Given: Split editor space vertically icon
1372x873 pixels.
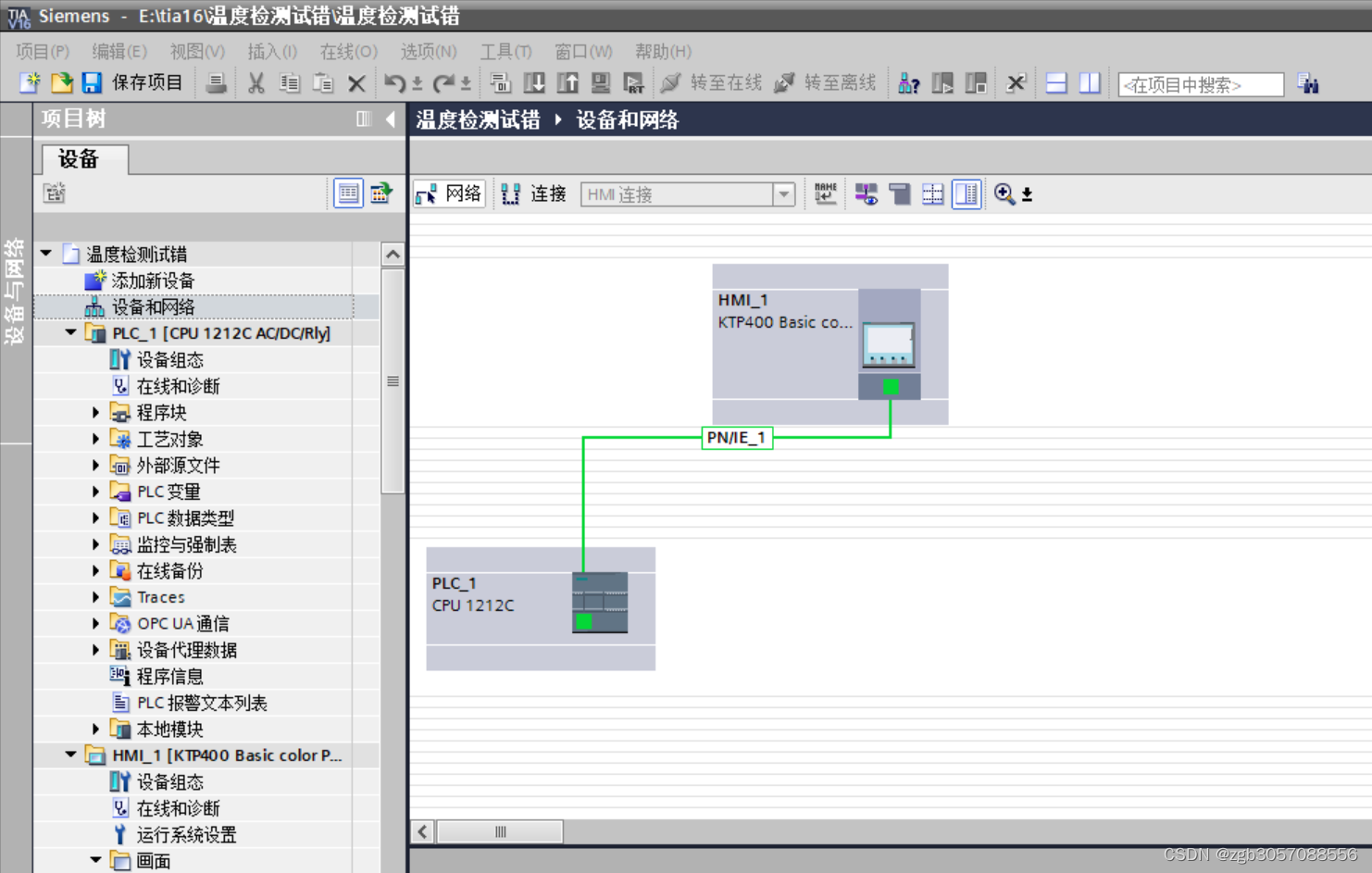Looking at the screenshot, I should (1090, 83).
